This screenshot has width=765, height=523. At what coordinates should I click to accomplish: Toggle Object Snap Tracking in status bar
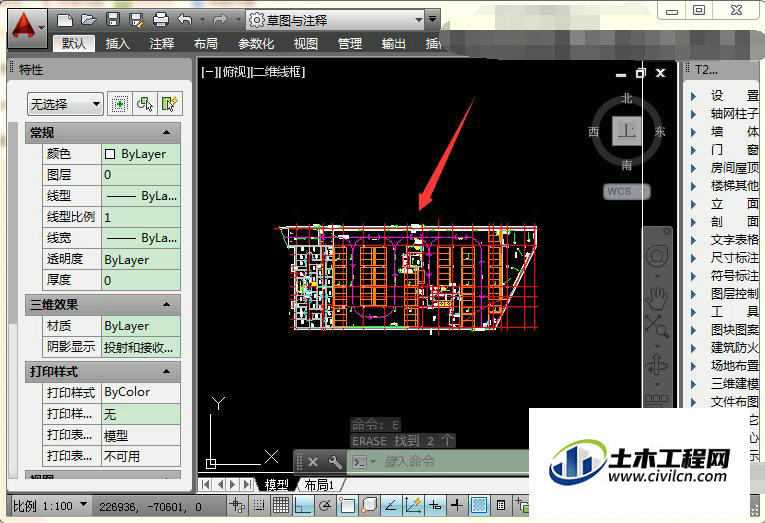[391, 505]
